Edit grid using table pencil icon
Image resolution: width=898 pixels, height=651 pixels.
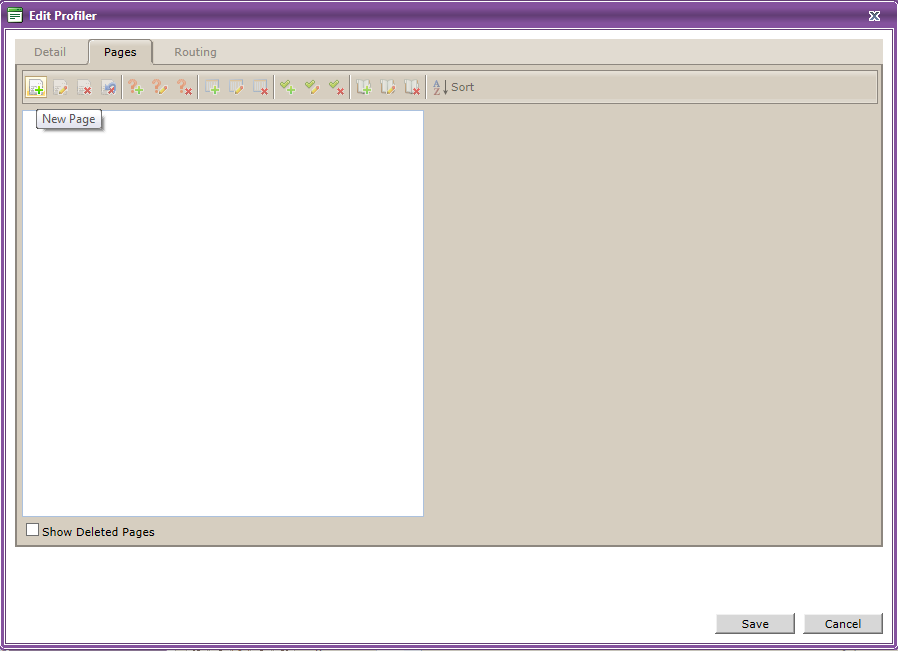pyautogui.click(x=236, y=87)
